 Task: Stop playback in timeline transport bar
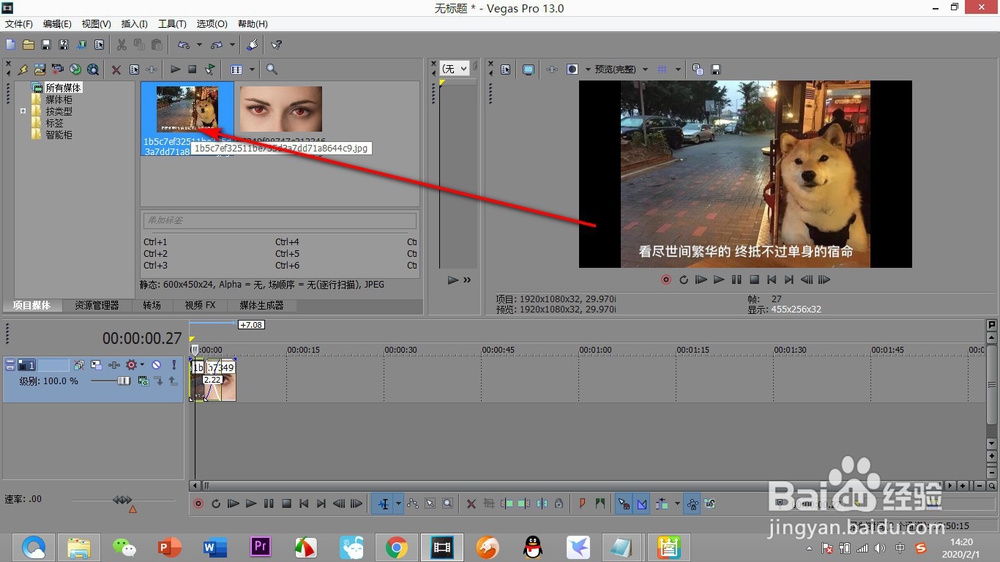286,504
